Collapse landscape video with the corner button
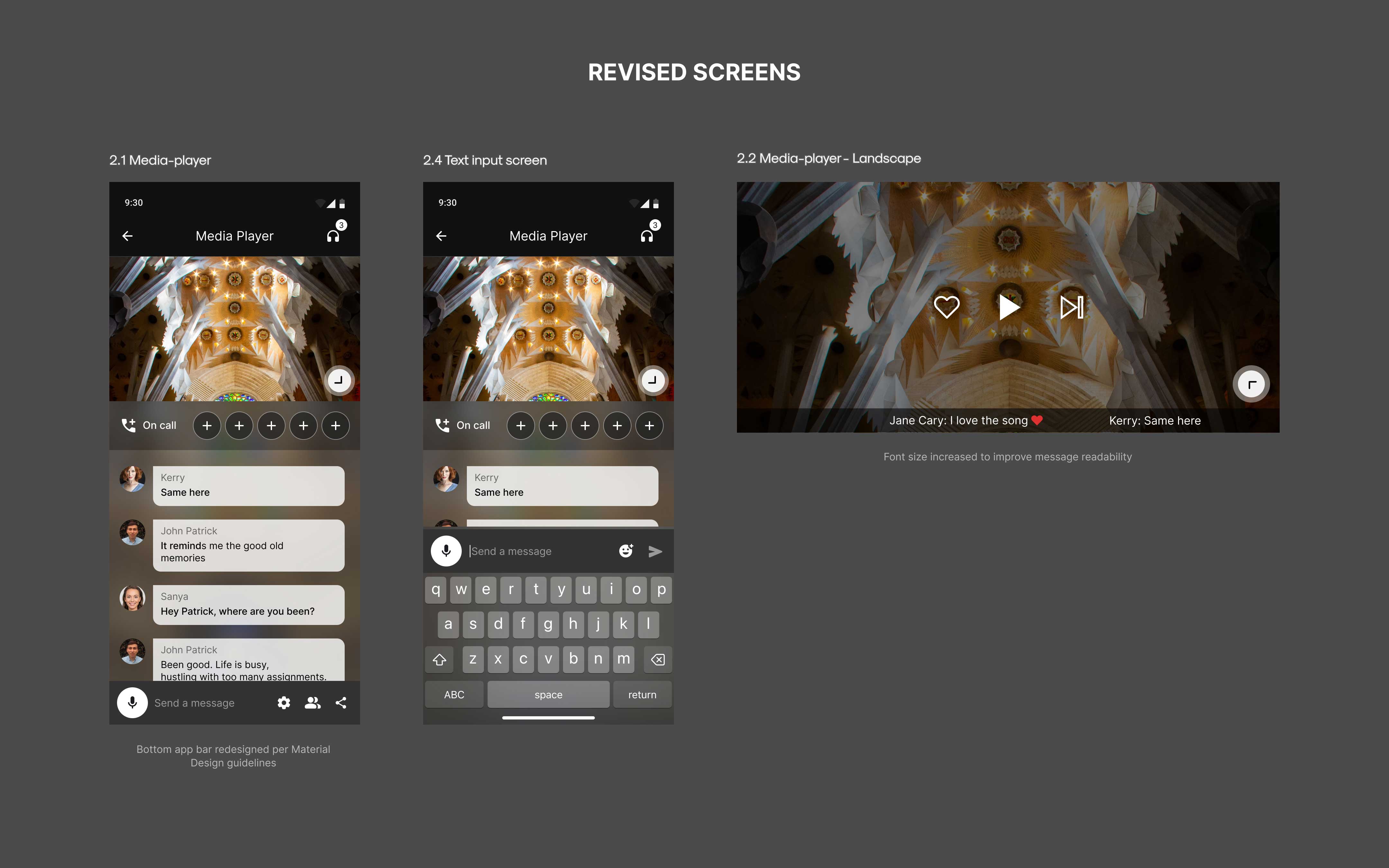Viewport: 1389px width, 868px height. [x=1251, y=384]
